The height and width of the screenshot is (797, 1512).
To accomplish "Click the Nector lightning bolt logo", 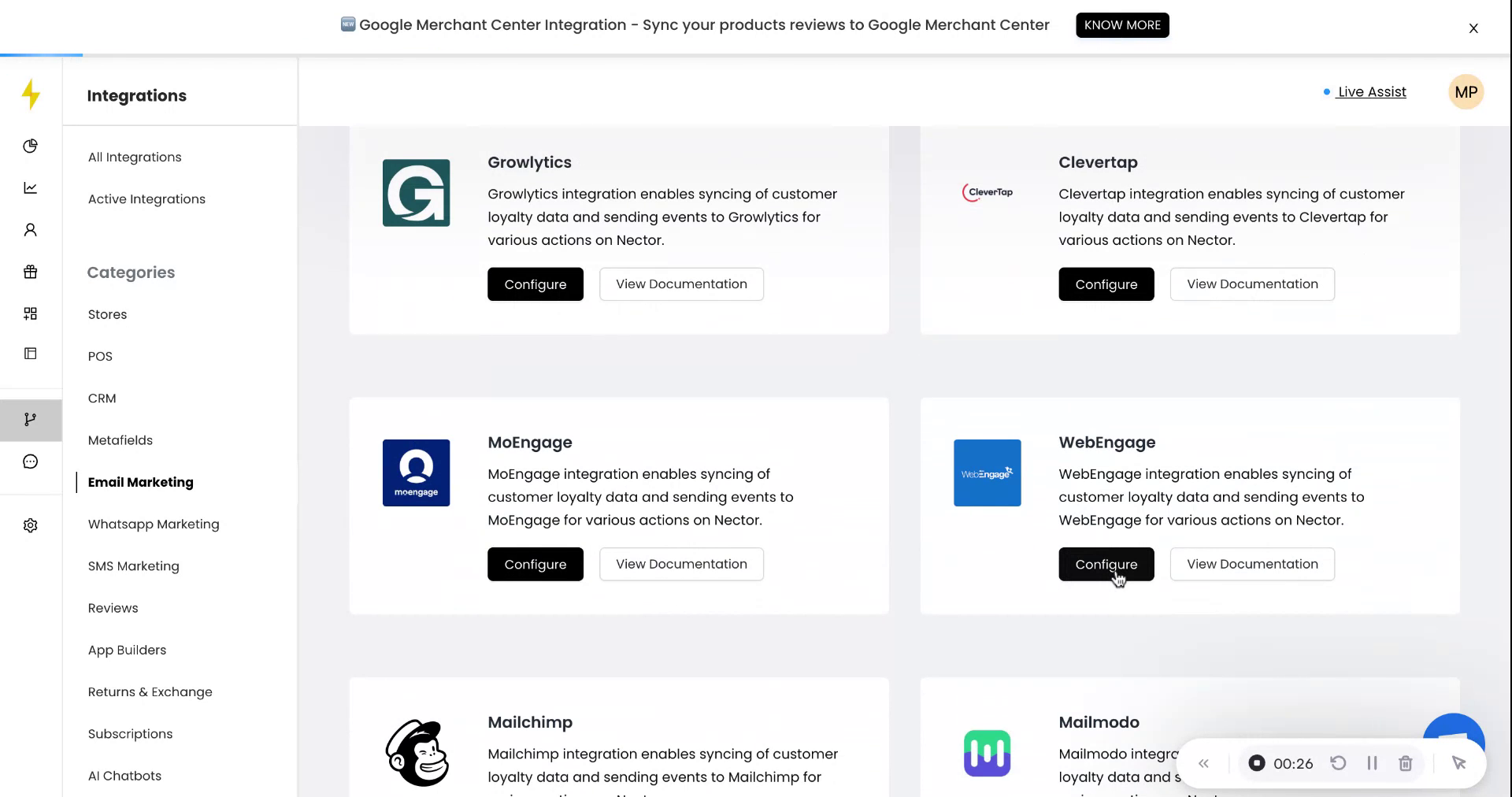I will (x=31, y=95).
